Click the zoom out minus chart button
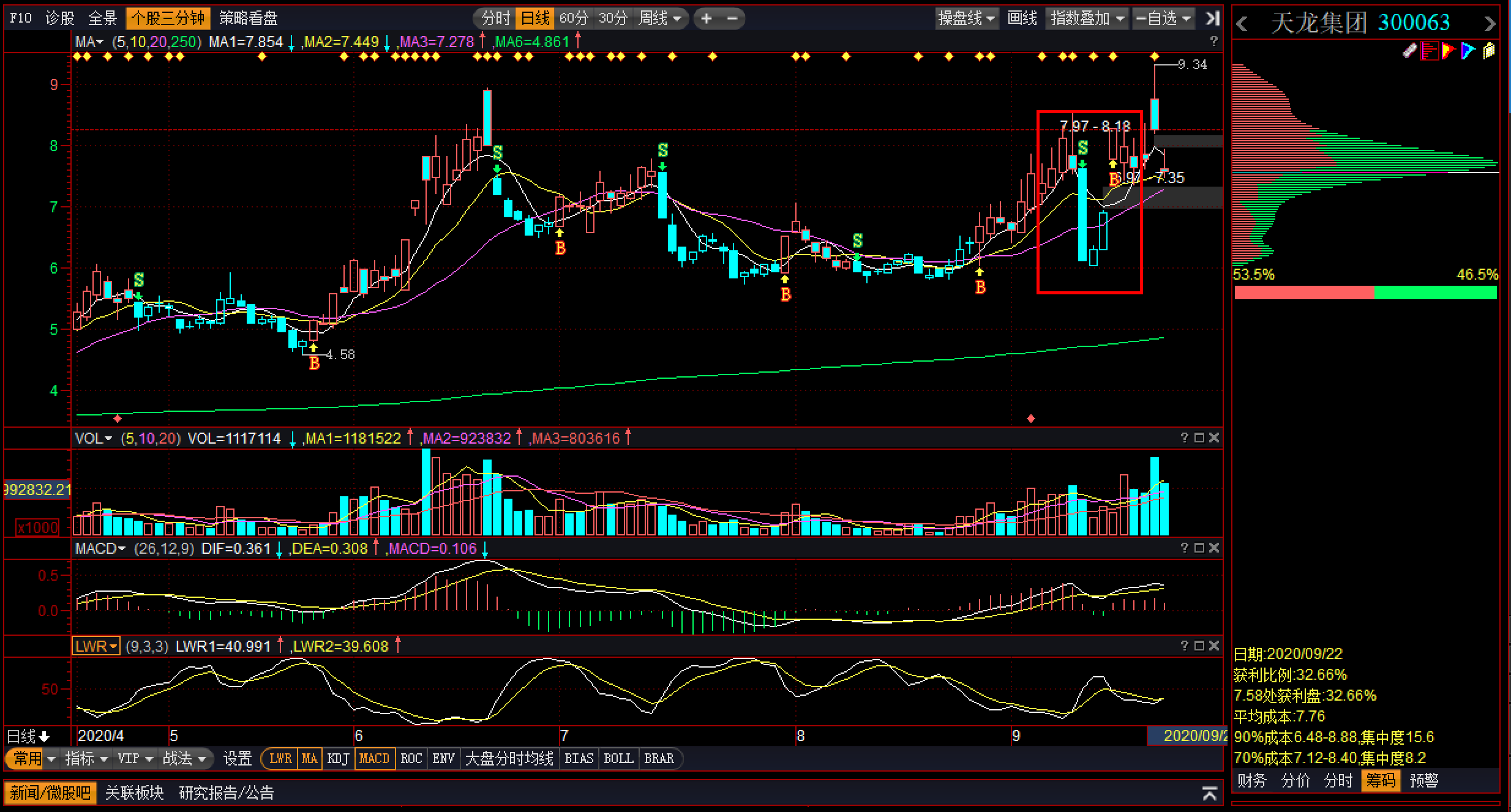Image resolution: width=1511 pixels, height=812 pixels. coord(732,18)
